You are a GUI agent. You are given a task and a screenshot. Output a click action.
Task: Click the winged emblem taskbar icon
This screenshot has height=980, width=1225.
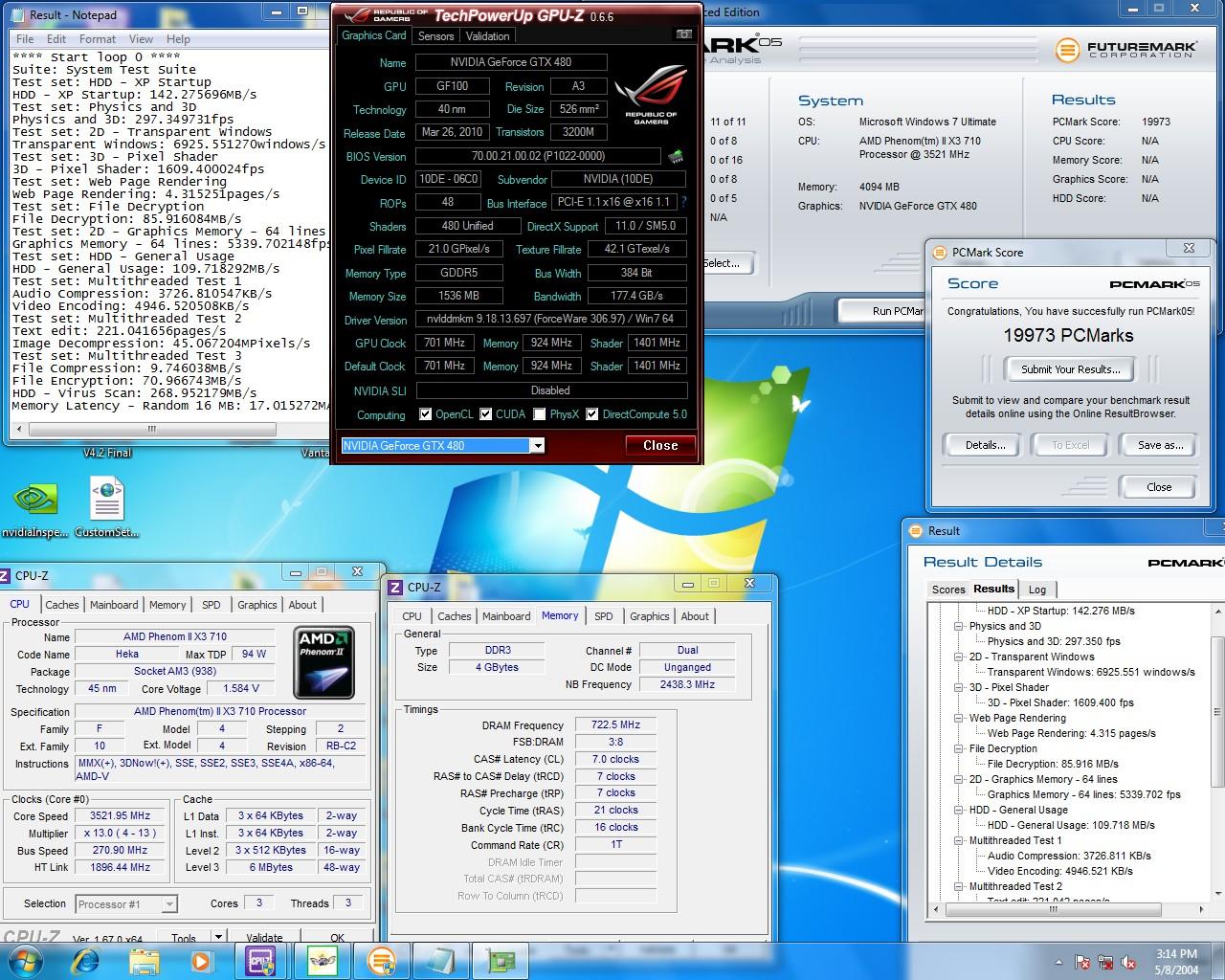tap(323, 960)
